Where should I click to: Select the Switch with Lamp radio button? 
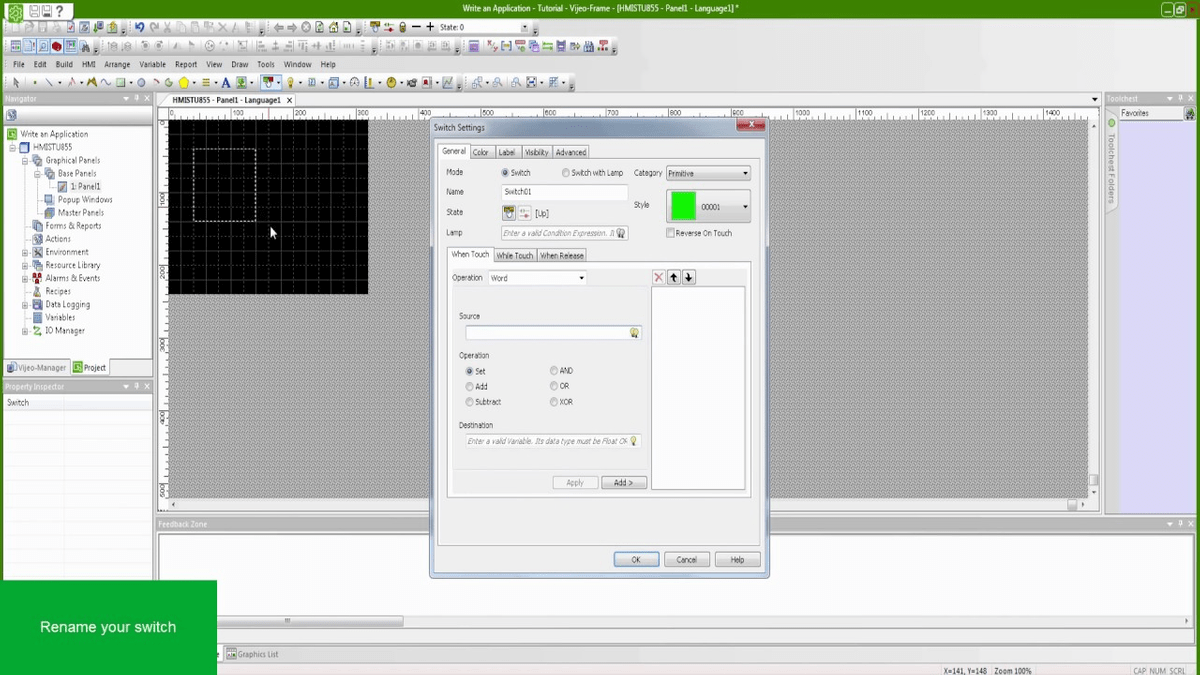[566, 173]
